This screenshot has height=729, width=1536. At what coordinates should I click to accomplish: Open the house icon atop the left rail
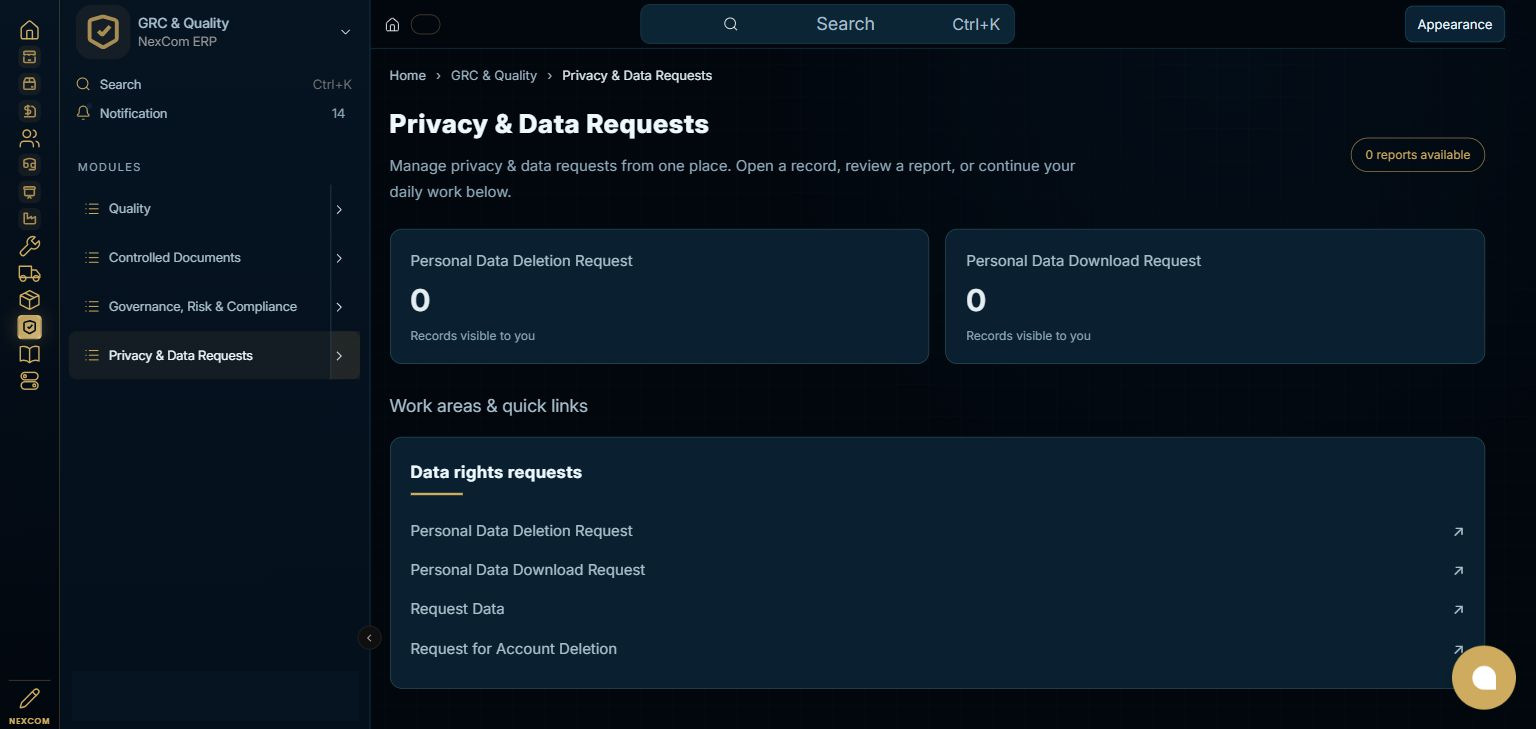coord(30,30)
